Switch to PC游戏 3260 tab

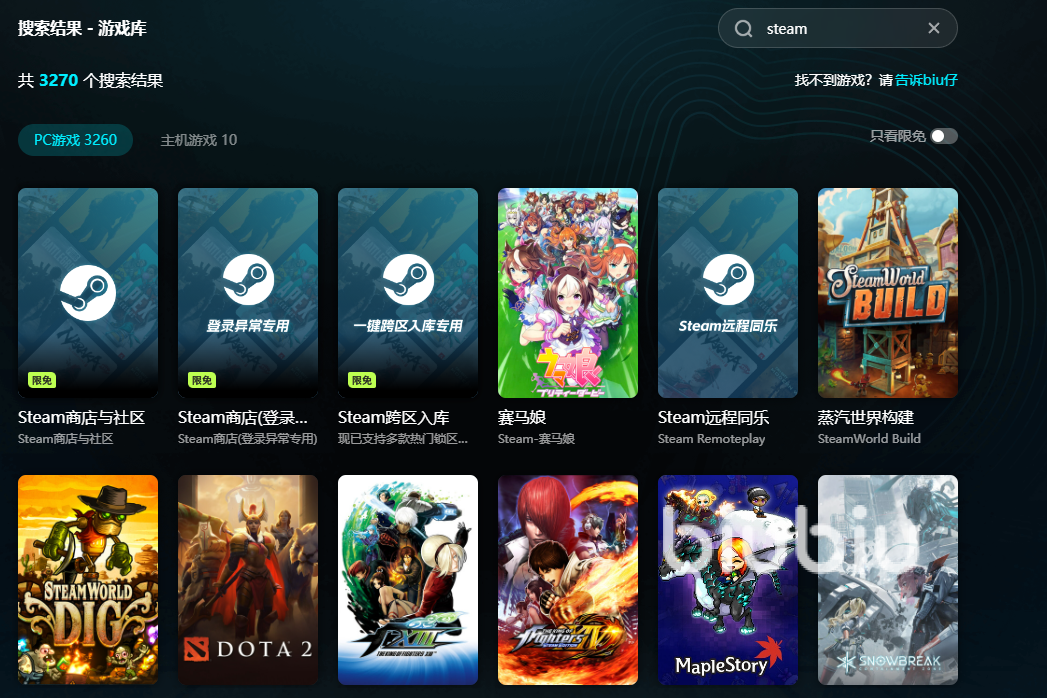tap(75, 140)
